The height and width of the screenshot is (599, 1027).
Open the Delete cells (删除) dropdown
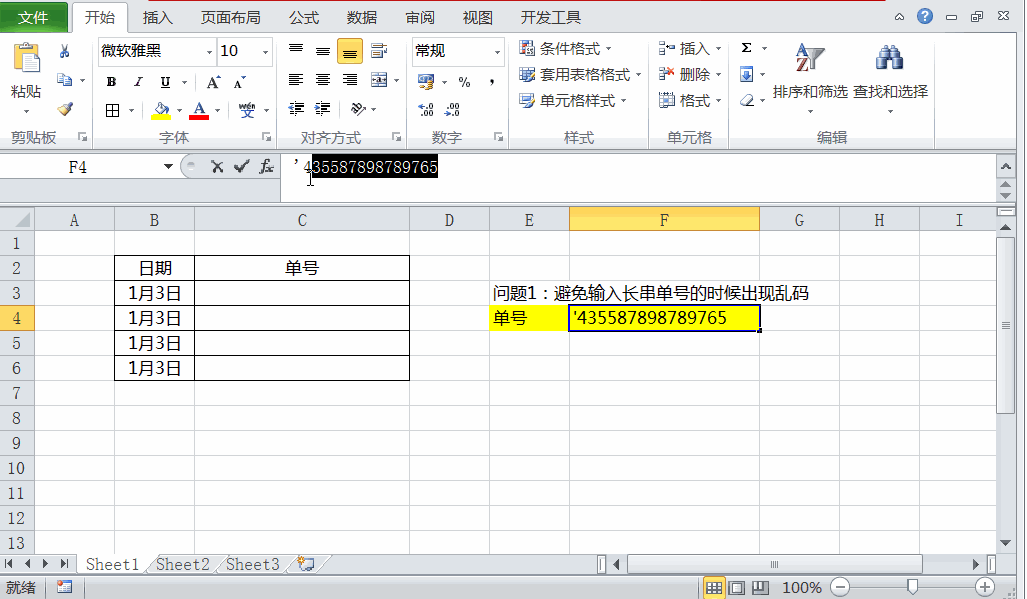[719, 75]
